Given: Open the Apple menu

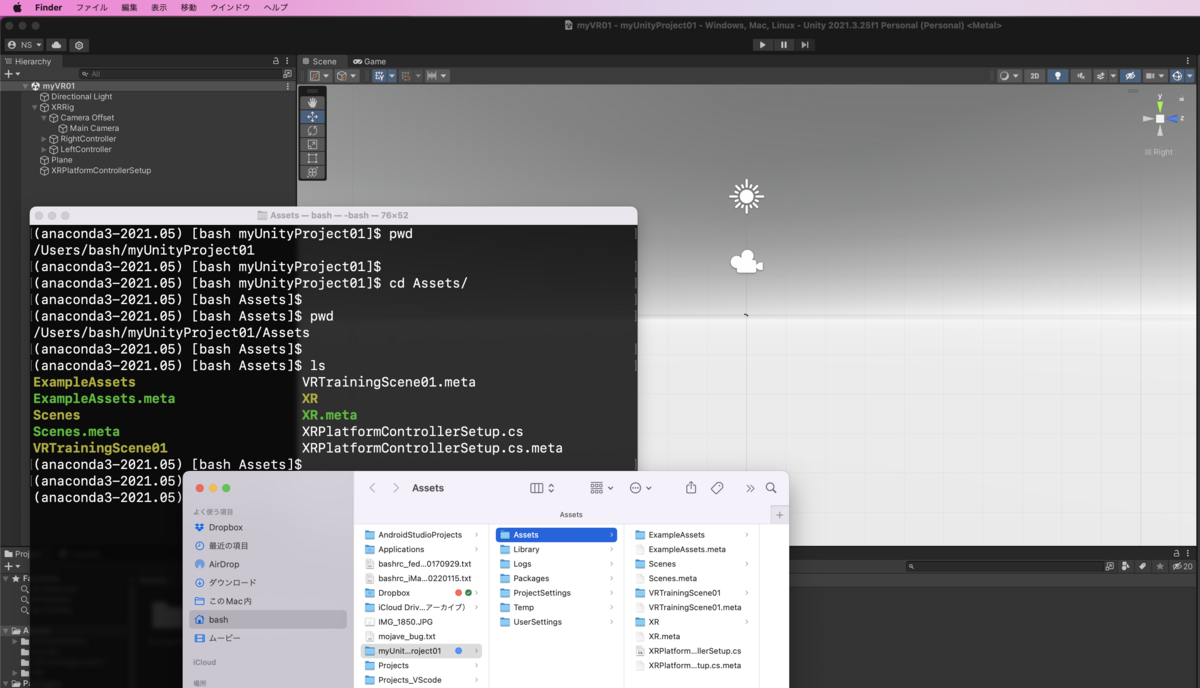Looking at the screenshot, I should pos(16,7).
